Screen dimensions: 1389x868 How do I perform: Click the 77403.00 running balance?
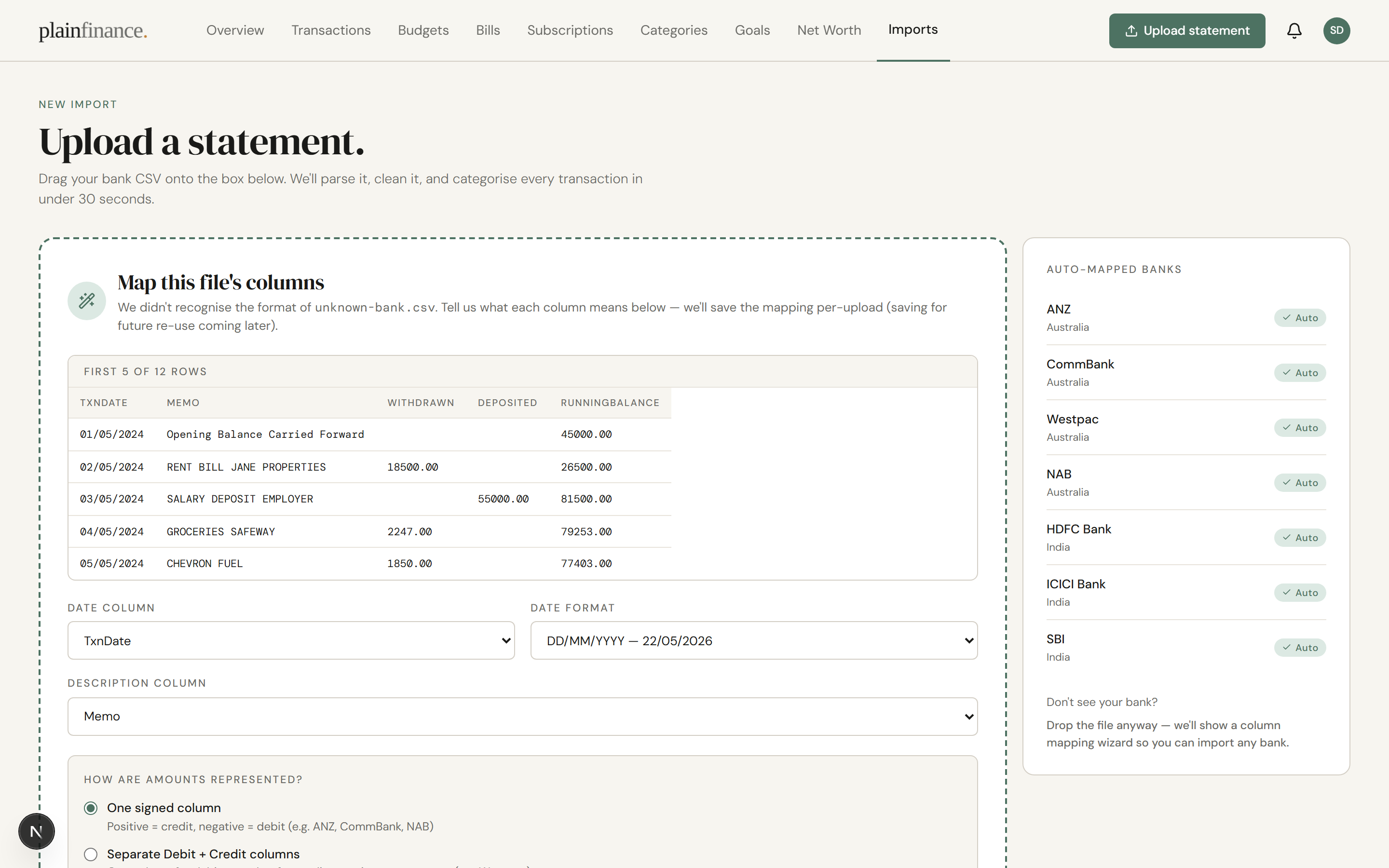586,564
